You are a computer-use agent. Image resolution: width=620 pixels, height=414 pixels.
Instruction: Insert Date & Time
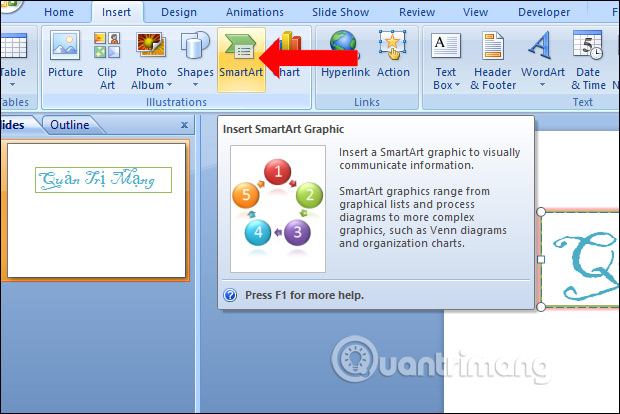tap(588, 60)
